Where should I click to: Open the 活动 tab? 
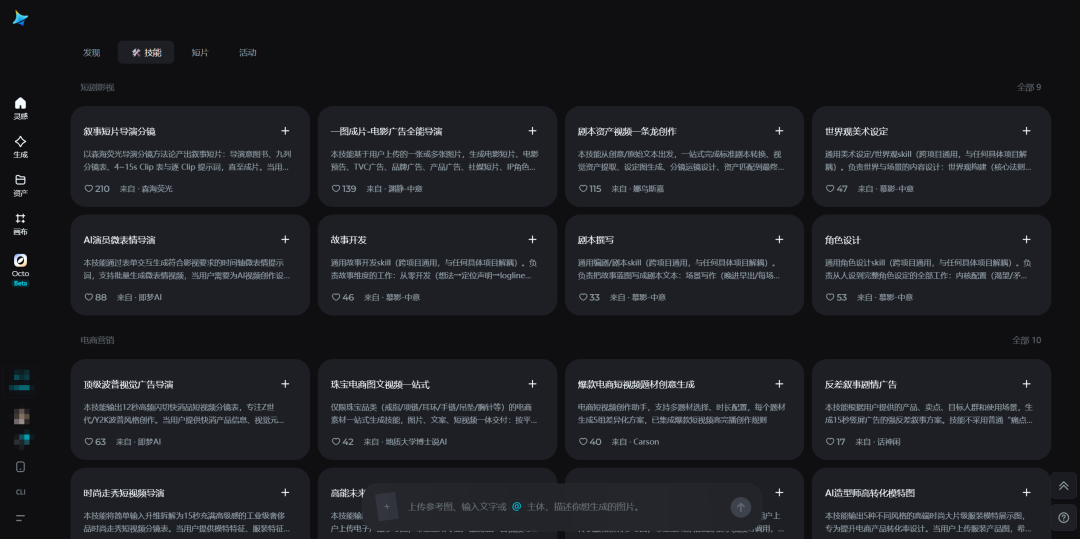pyautogui.click(x=248, y=52)
